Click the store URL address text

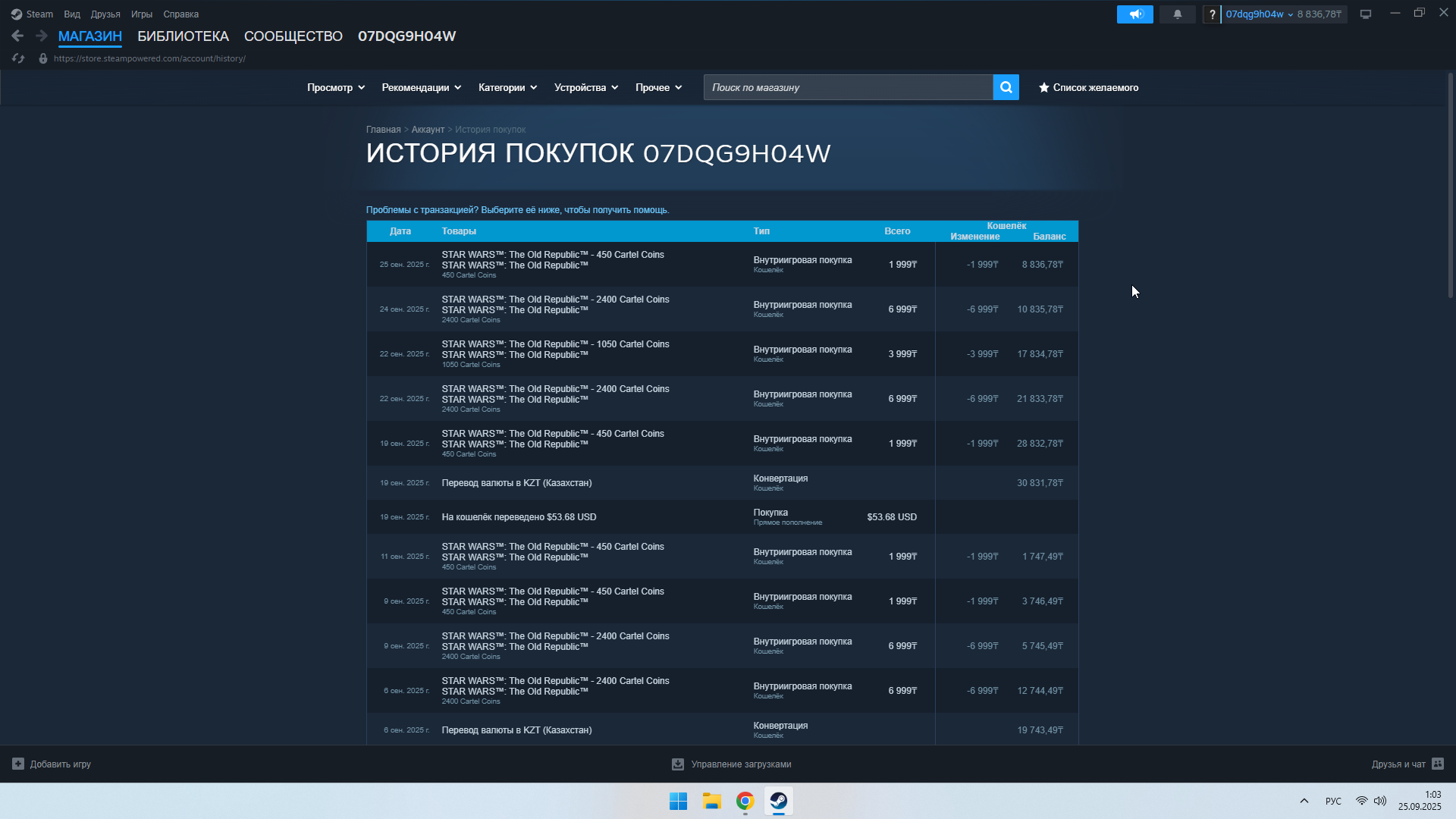(149, 58)
